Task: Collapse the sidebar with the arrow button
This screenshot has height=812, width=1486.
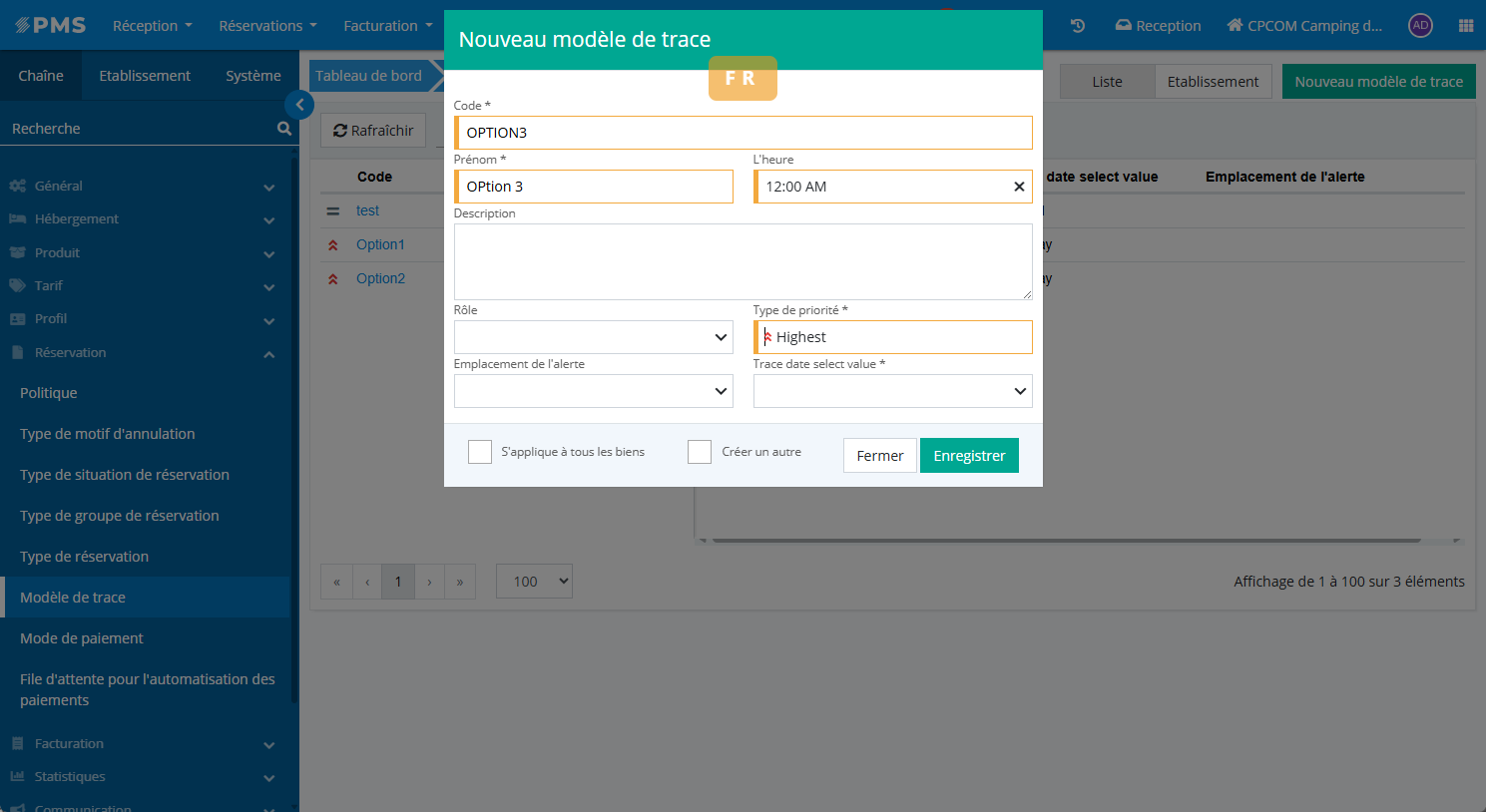Action: (x=299, y=105)
